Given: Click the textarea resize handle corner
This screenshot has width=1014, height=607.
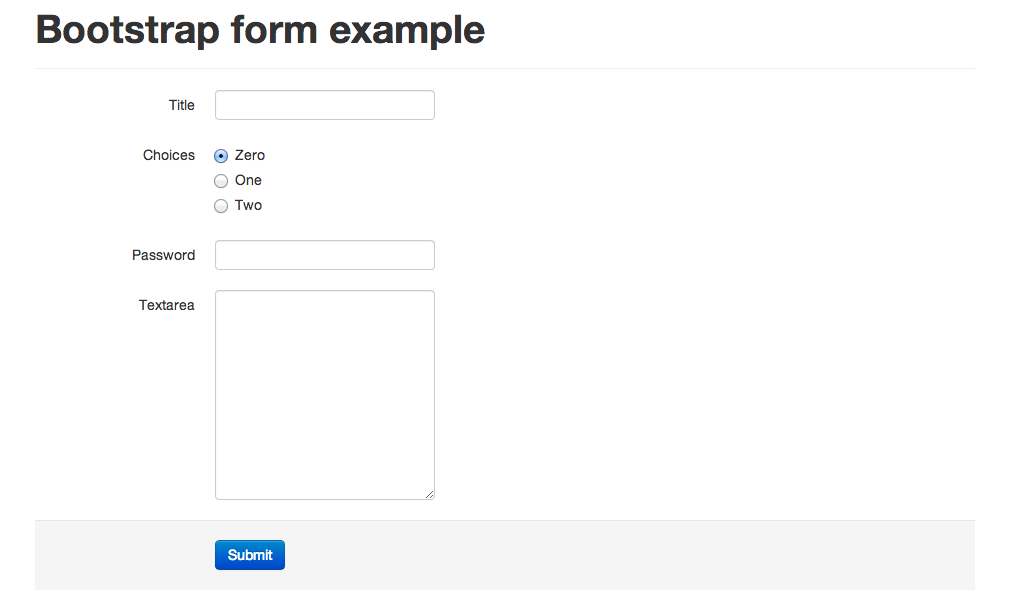Looking at the screenshot, I should click(430, 494).
